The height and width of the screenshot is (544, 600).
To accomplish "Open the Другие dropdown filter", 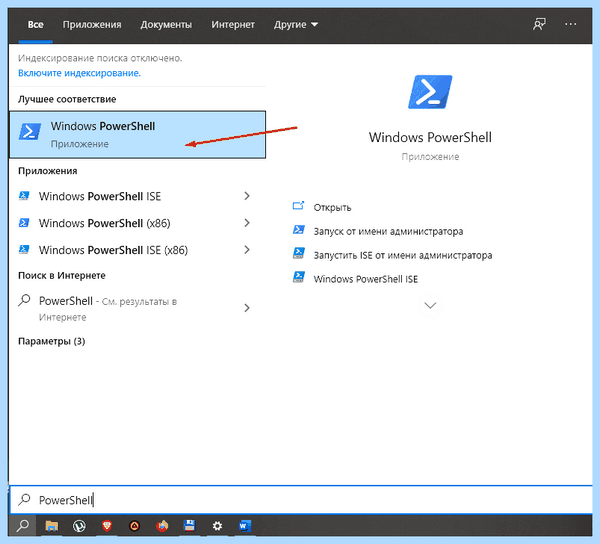I will tap(296, 24).
